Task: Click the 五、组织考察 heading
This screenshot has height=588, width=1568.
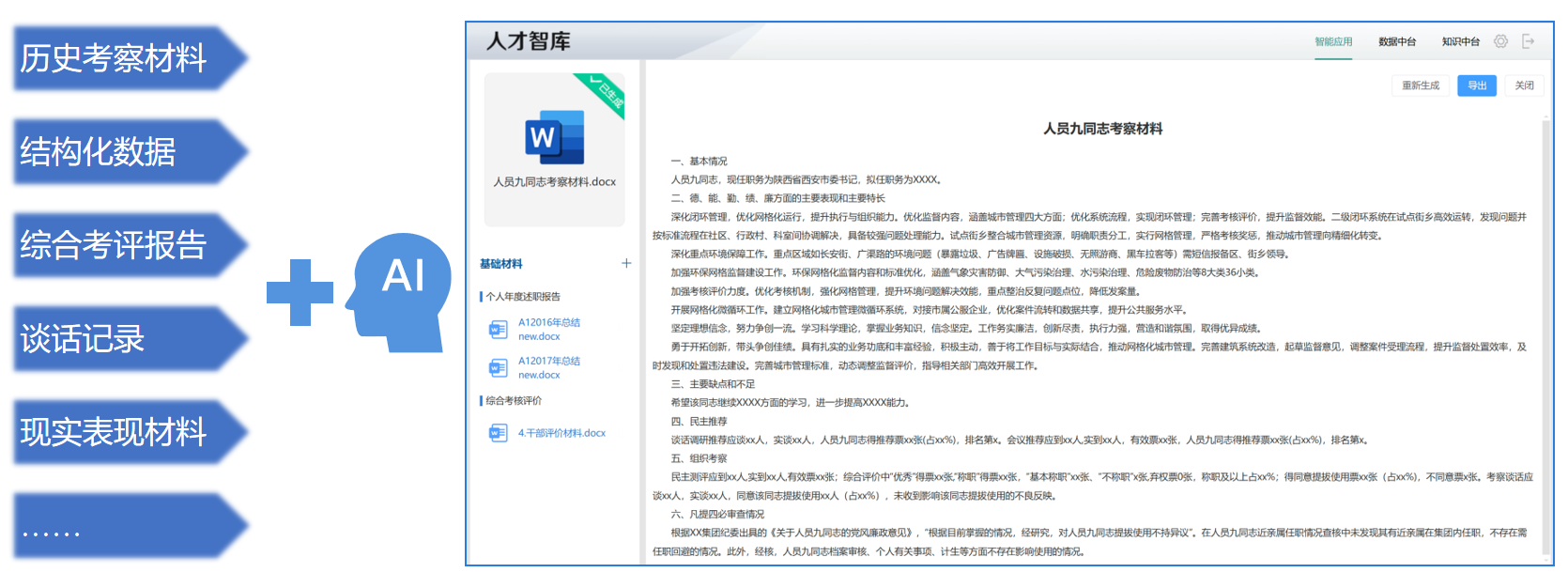Action: pos(699,458)
